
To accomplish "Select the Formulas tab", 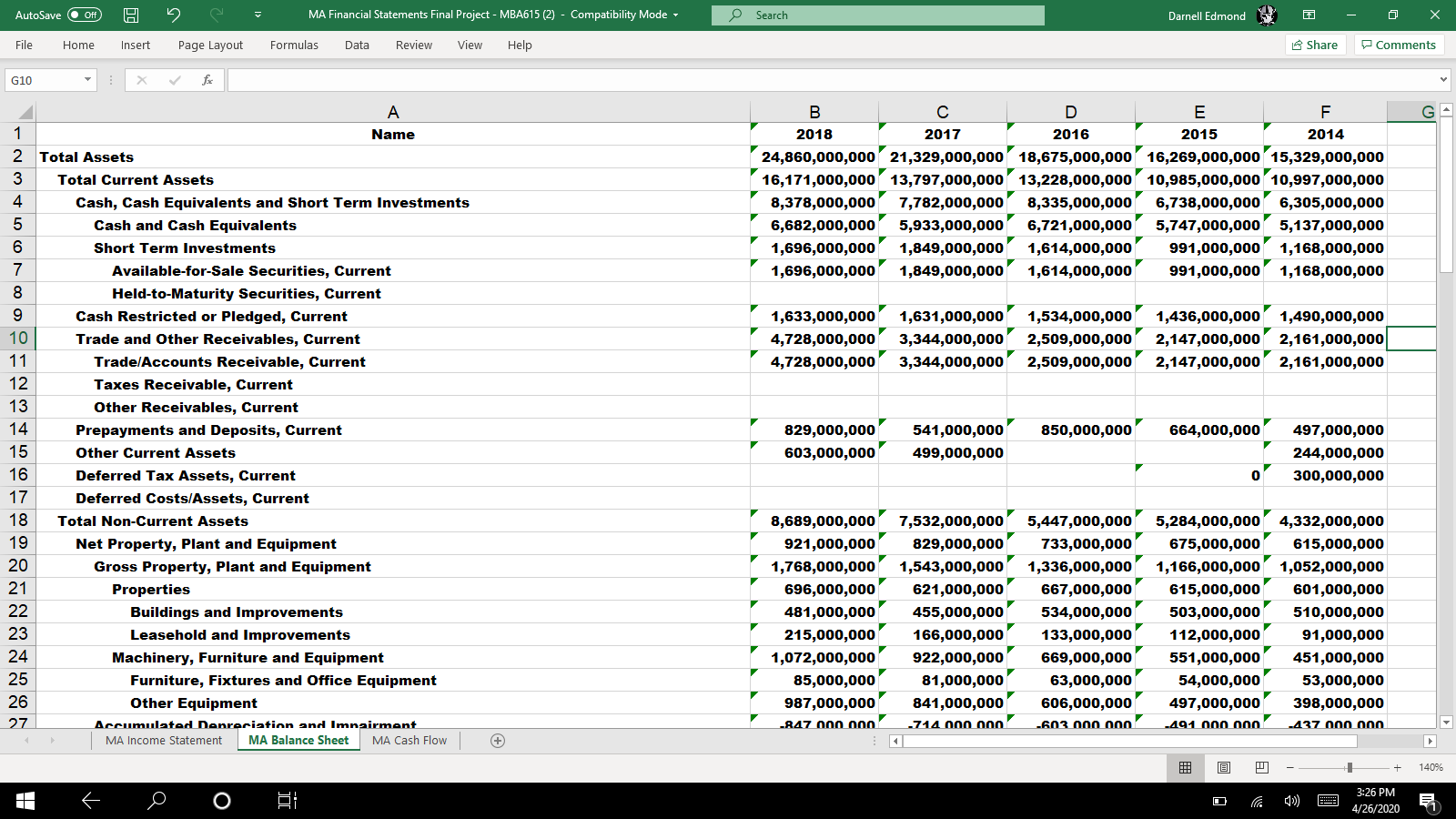I will [294, 45].
